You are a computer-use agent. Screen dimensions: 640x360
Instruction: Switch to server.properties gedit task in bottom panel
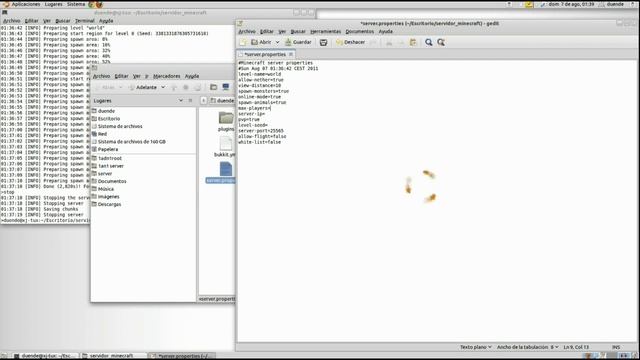181,356
